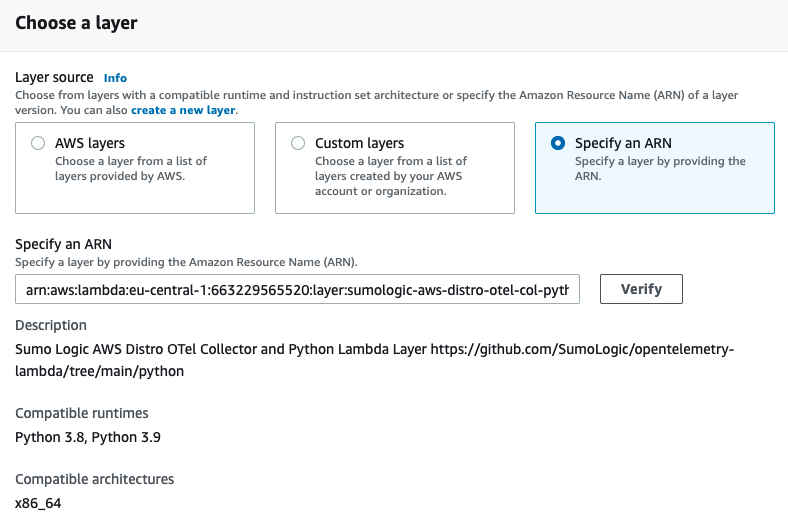This screenshot has height=526, width=788.
Task: Focus the layer ARN text input field
Action: pyautogui.click(x=297, y=289)
